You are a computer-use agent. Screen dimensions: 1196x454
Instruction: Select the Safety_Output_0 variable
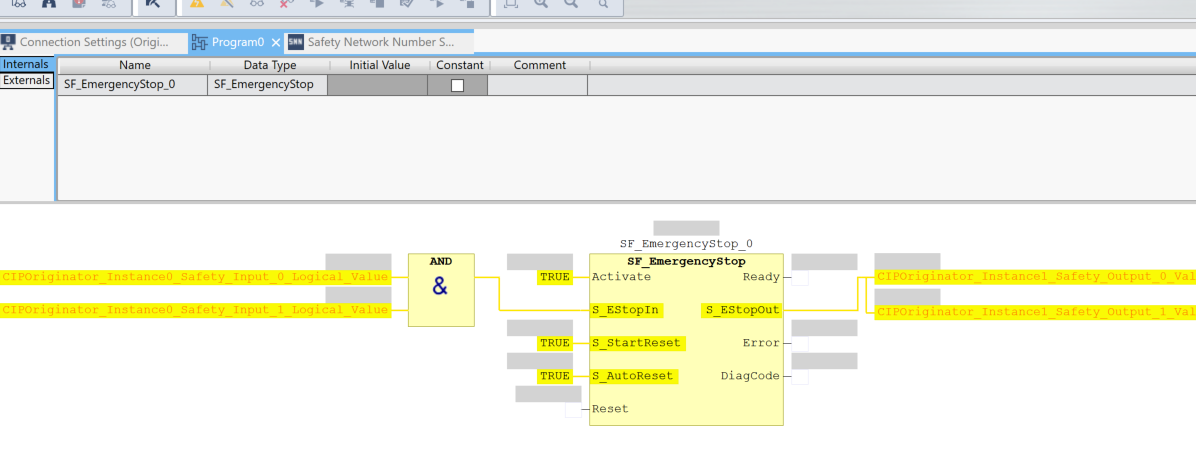tap(1035, 277)
